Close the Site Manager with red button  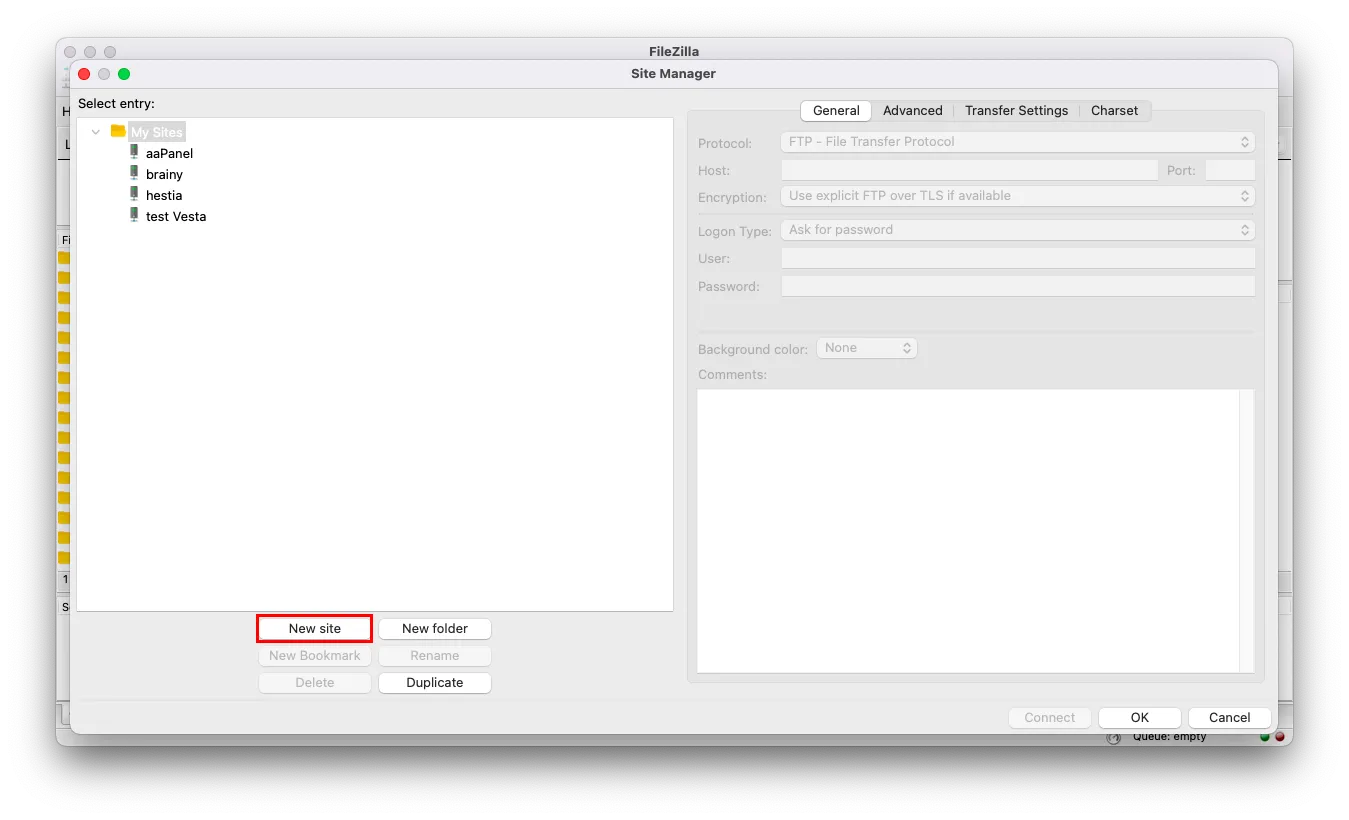(x=84, y=74)
